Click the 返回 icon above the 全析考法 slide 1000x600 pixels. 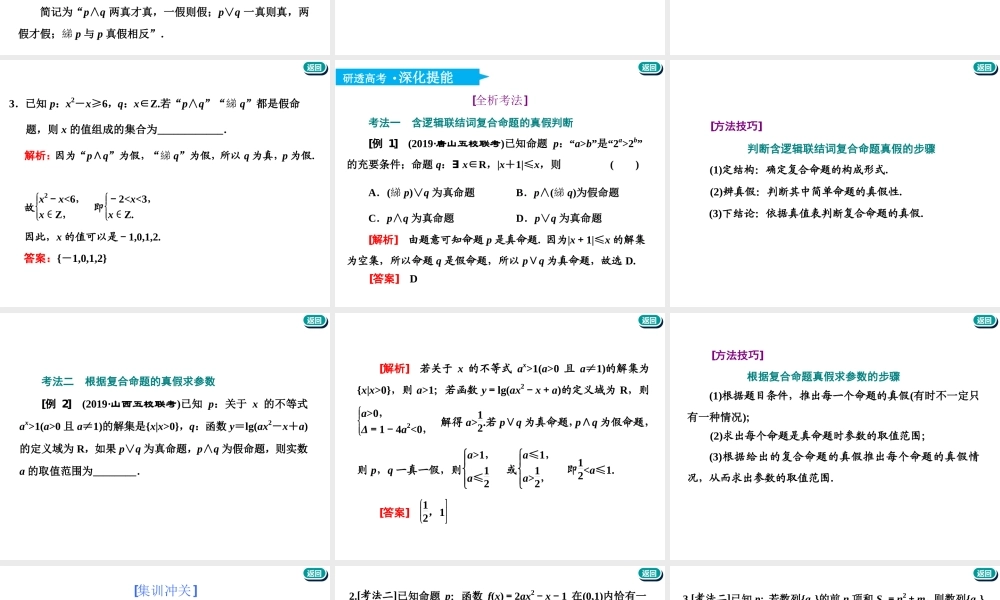pyautogui.click(x=651, y=68)
